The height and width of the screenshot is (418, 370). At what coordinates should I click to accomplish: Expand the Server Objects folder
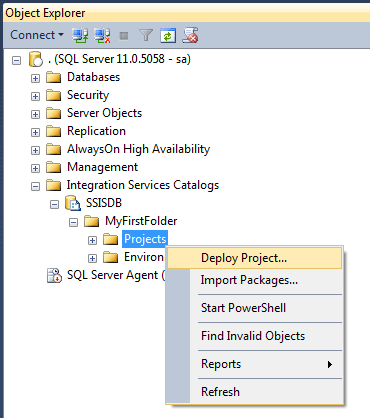click(35, 114)
